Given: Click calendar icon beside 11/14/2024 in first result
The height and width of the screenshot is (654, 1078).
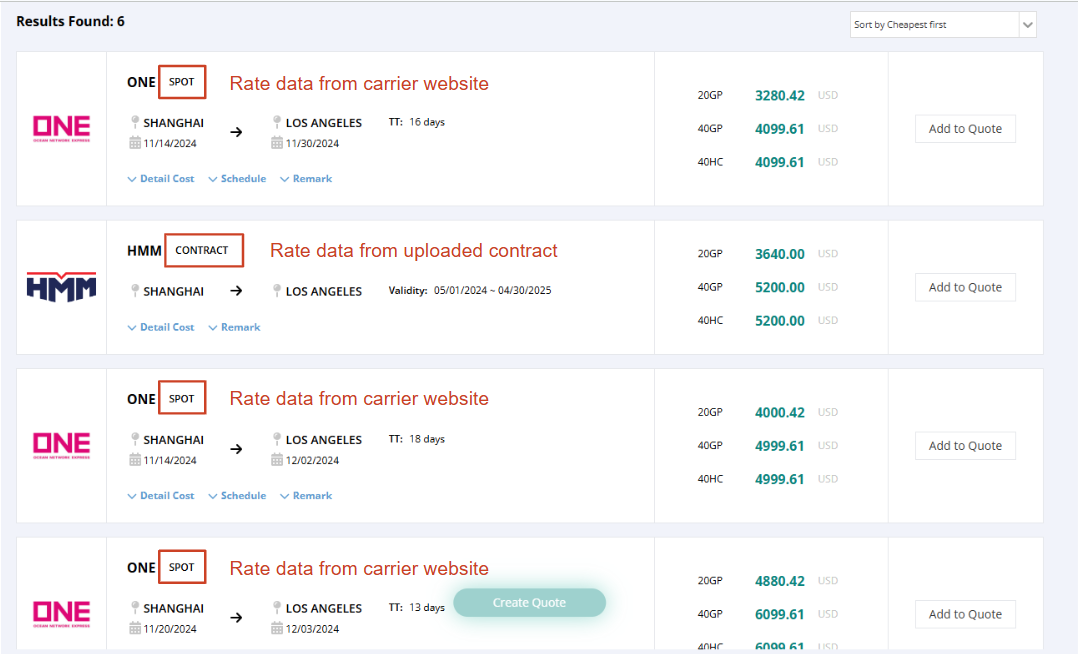Looking at the screenshot, I should (135, 143).
